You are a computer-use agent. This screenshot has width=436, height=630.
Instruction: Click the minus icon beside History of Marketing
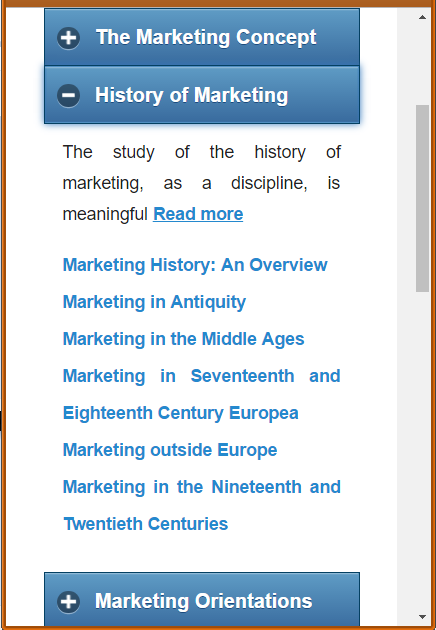[68, 96]
